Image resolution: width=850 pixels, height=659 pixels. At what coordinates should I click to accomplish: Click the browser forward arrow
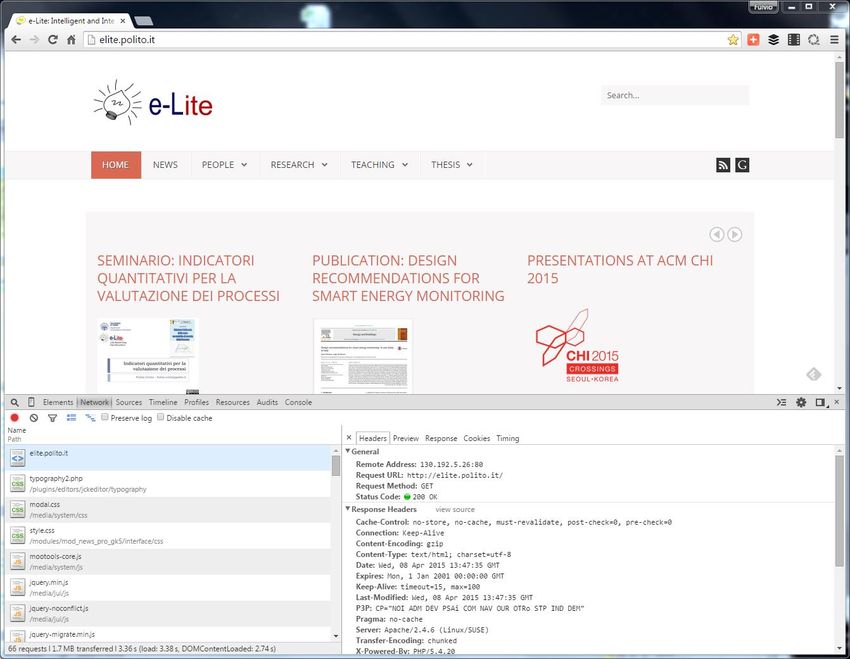(35, 40)
